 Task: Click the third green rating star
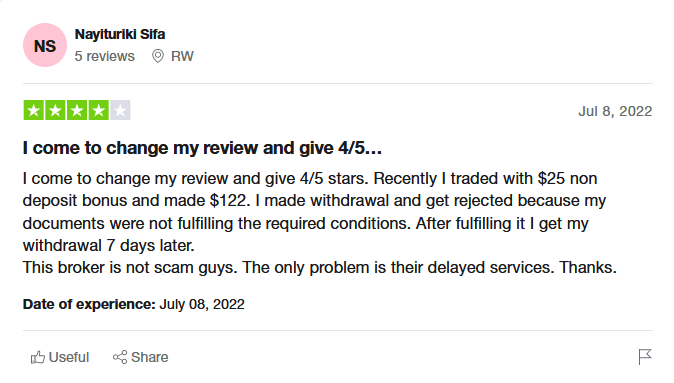(x=77, y=110)
